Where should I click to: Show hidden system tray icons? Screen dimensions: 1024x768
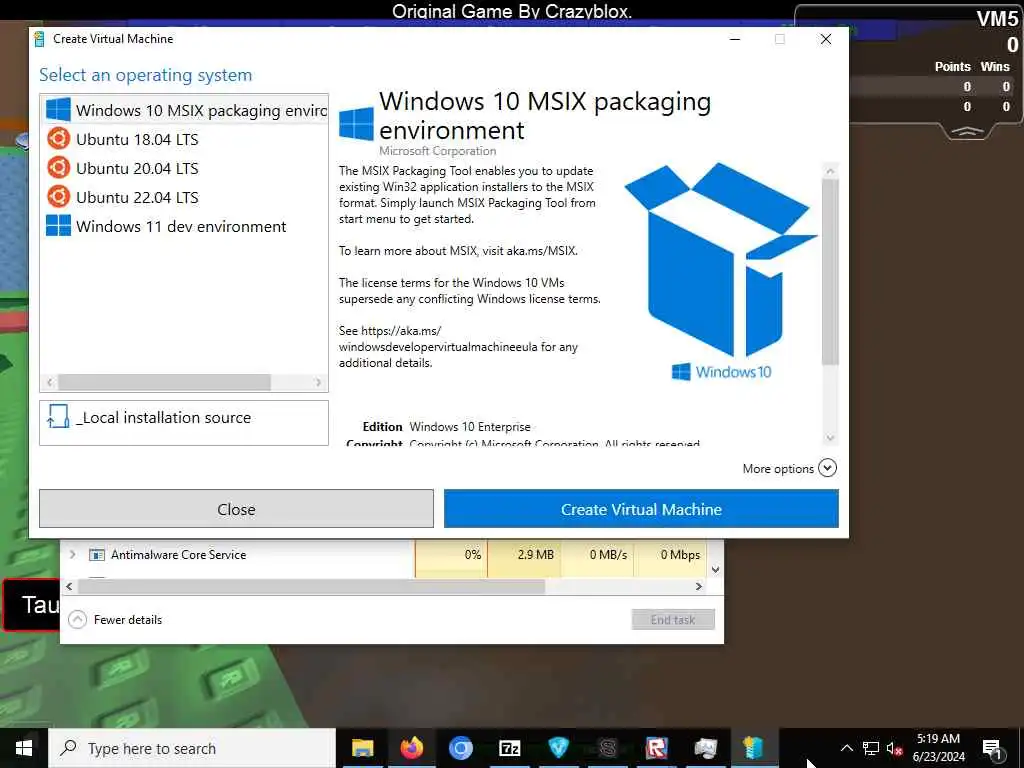pyautogui.click(x=846, y=748)
